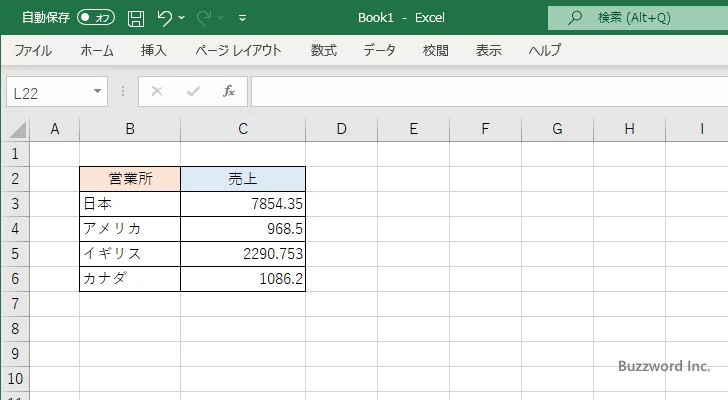The width and height of the screenshot is (728, 400).
Task: Click the Insert Function fx icon
Action: coord(229,91)
